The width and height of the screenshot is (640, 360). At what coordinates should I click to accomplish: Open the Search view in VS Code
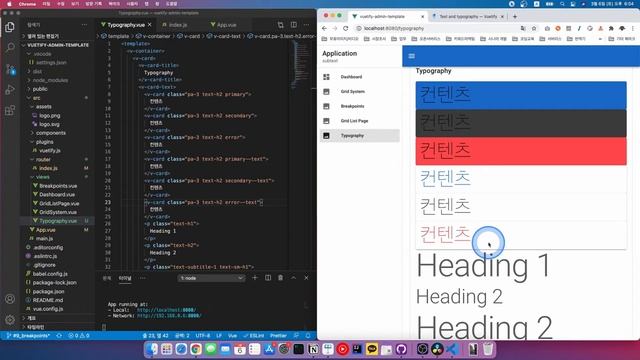point(10,48)
